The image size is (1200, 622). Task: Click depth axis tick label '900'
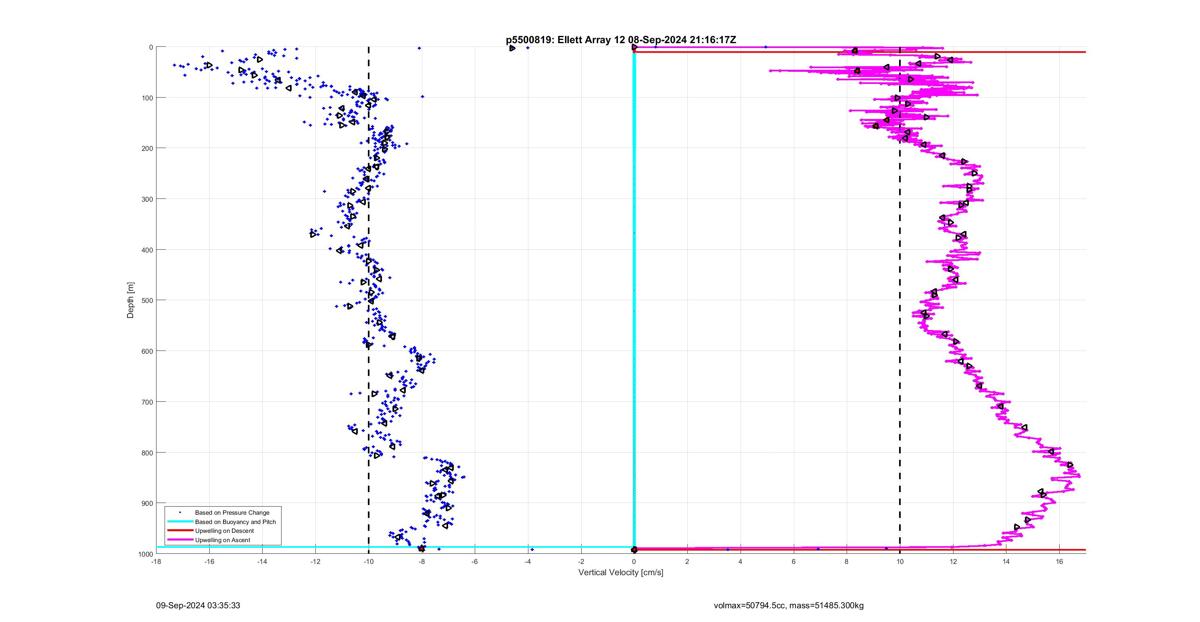tap(146, 503)
